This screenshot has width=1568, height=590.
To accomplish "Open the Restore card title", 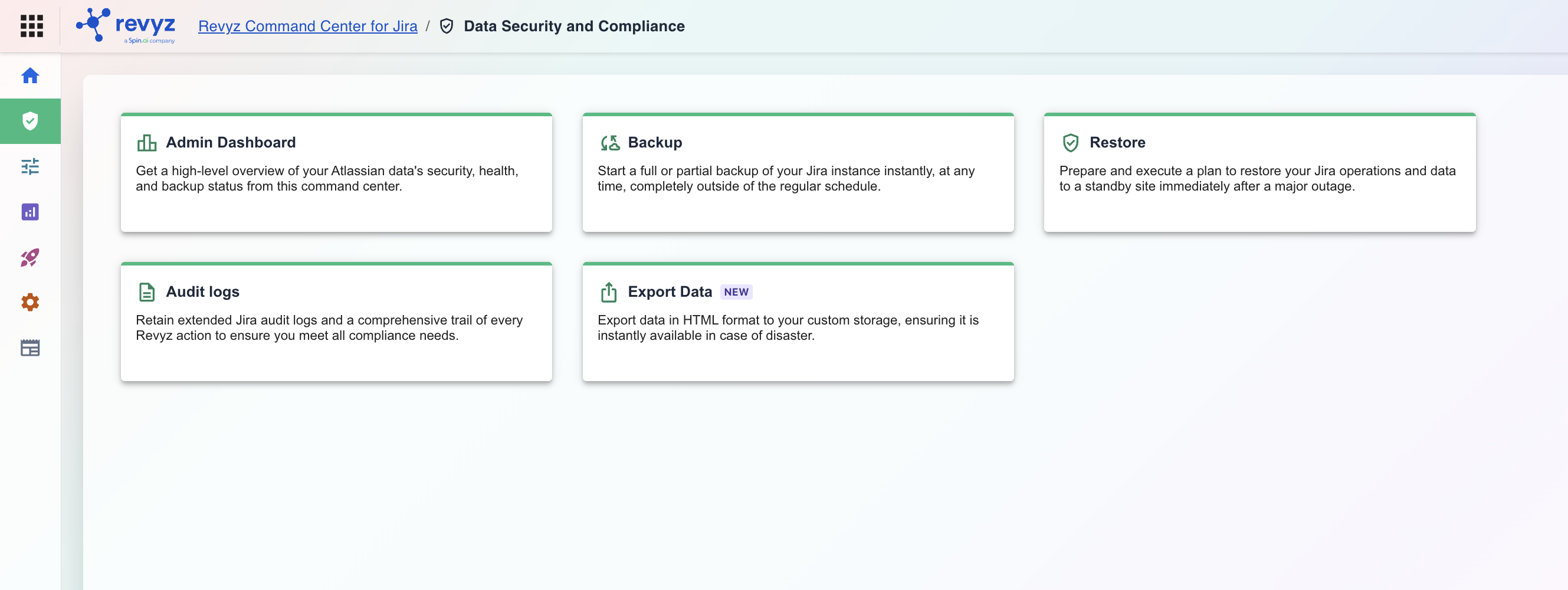I will pos(1117,142).
